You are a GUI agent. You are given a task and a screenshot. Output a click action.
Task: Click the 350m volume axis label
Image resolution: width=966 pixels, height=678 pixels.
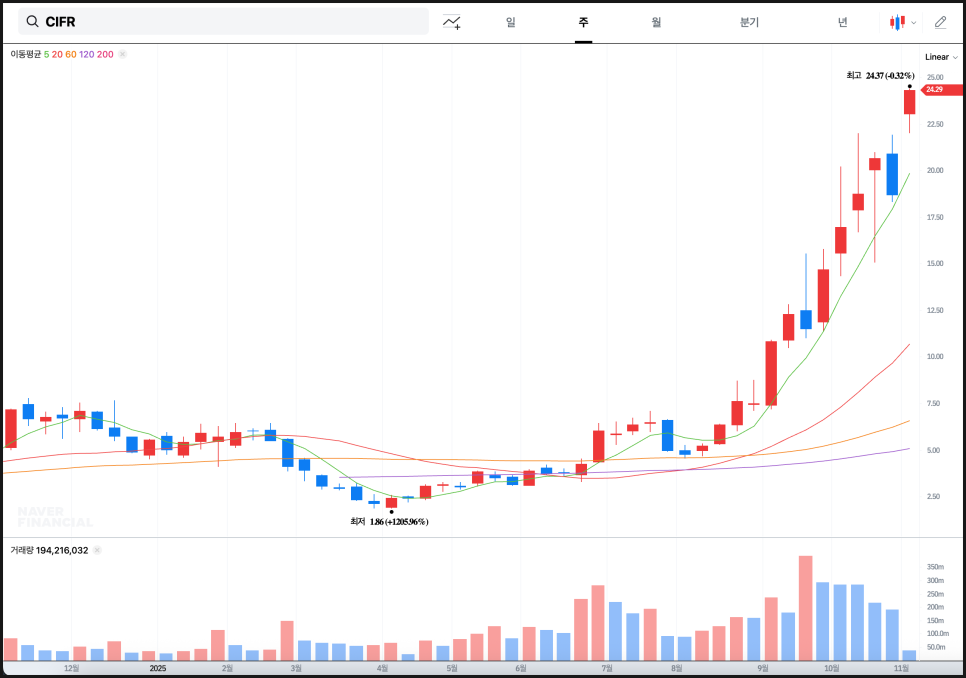[935, 567]
